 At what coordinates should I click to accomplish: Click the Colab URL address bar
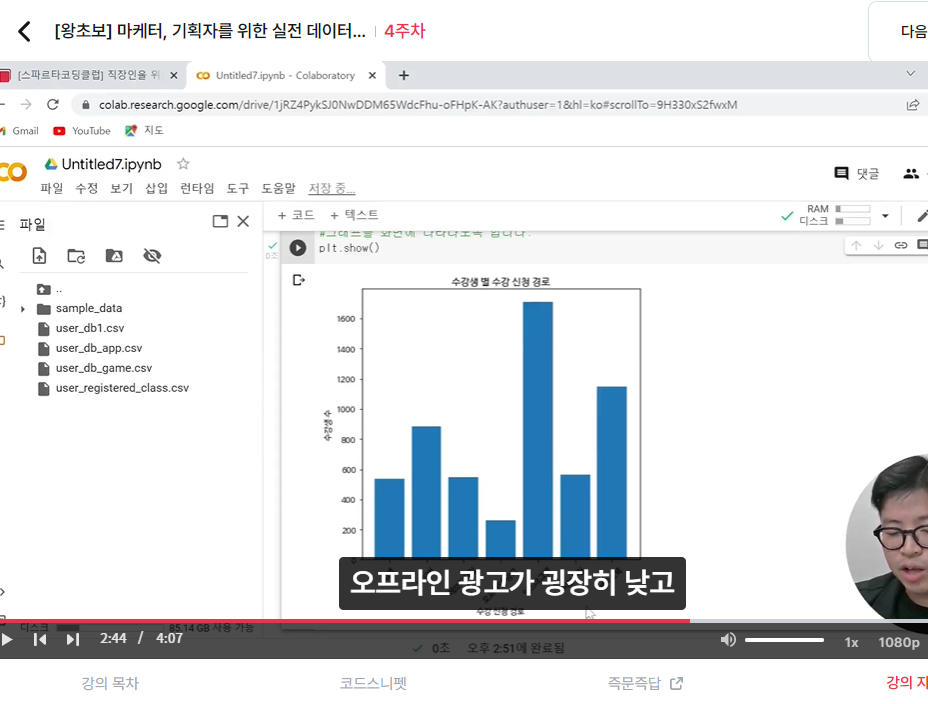pos(418,105)
